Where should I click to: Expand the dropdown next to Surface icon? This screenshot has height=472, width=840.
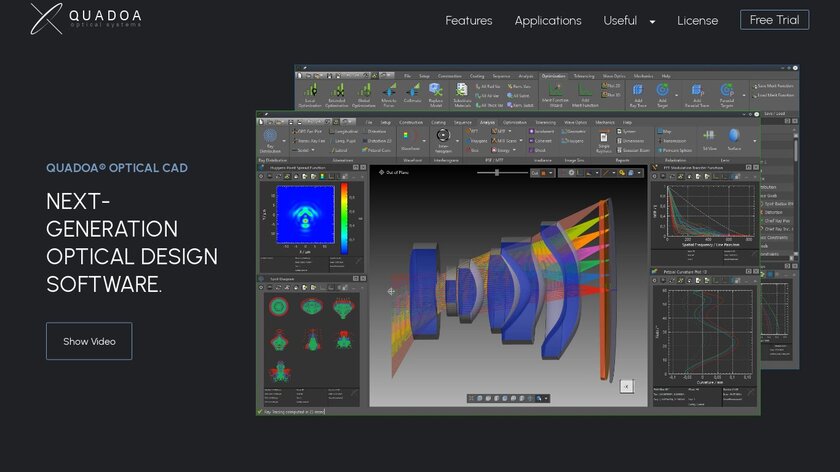coord(755,141)
